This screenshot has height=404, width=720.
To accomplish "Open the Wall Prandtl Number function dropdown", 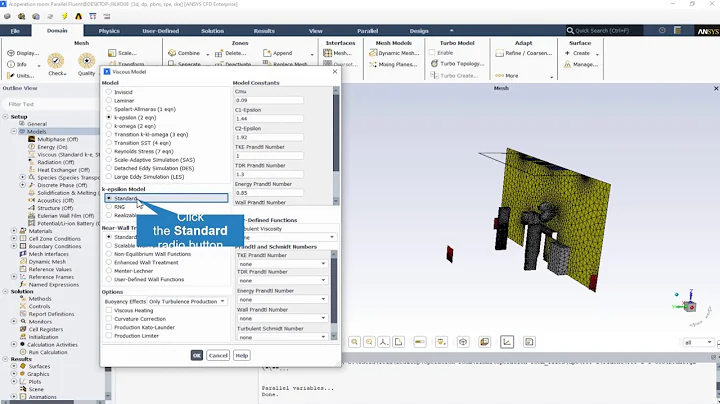I will [x=281, y=318].
